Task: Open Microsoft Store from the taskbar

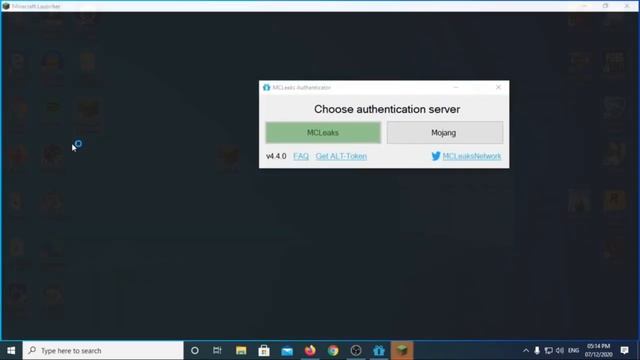Action: pyautogui.click(x=264, y=350)
